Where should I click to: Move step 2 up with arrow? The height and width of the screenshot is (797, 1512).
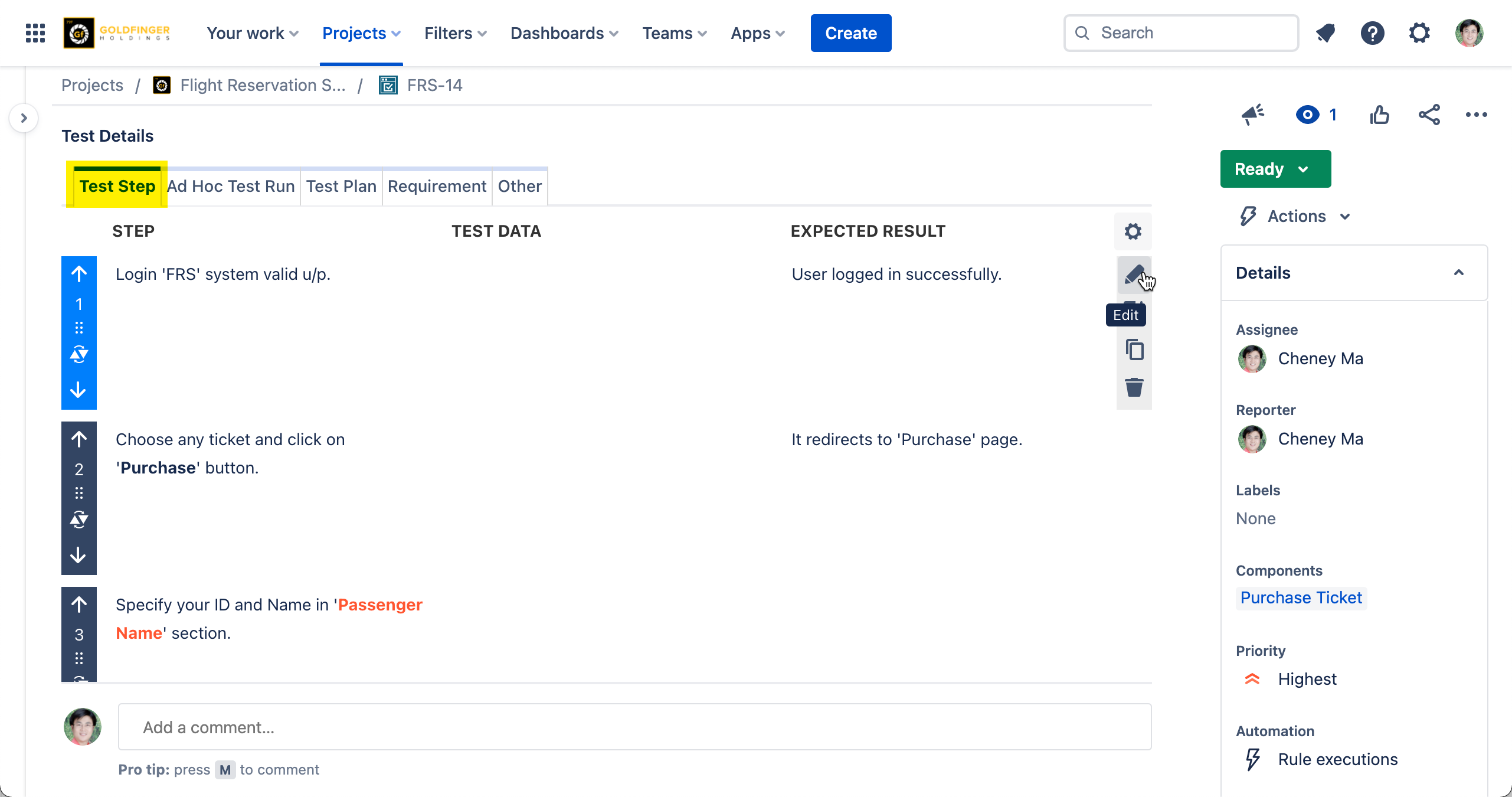click(79, 439)
